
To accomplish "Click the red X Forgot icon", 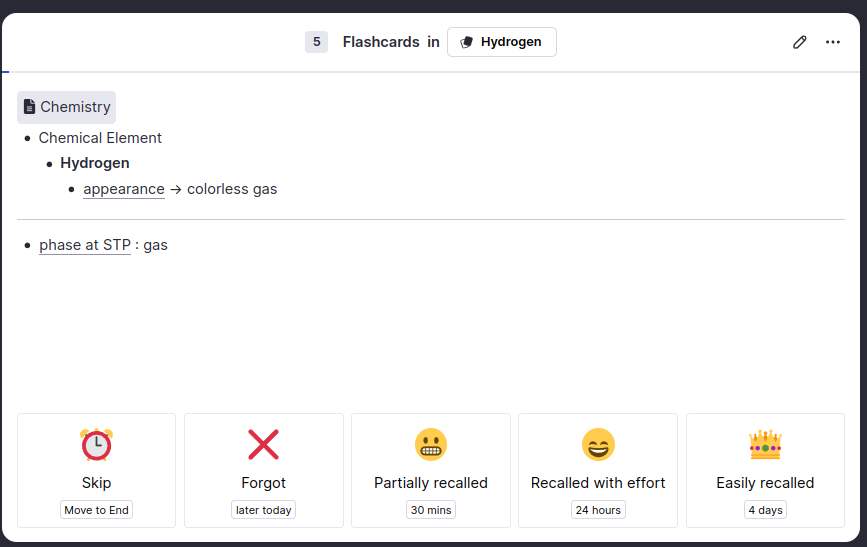I will point(263,444).
